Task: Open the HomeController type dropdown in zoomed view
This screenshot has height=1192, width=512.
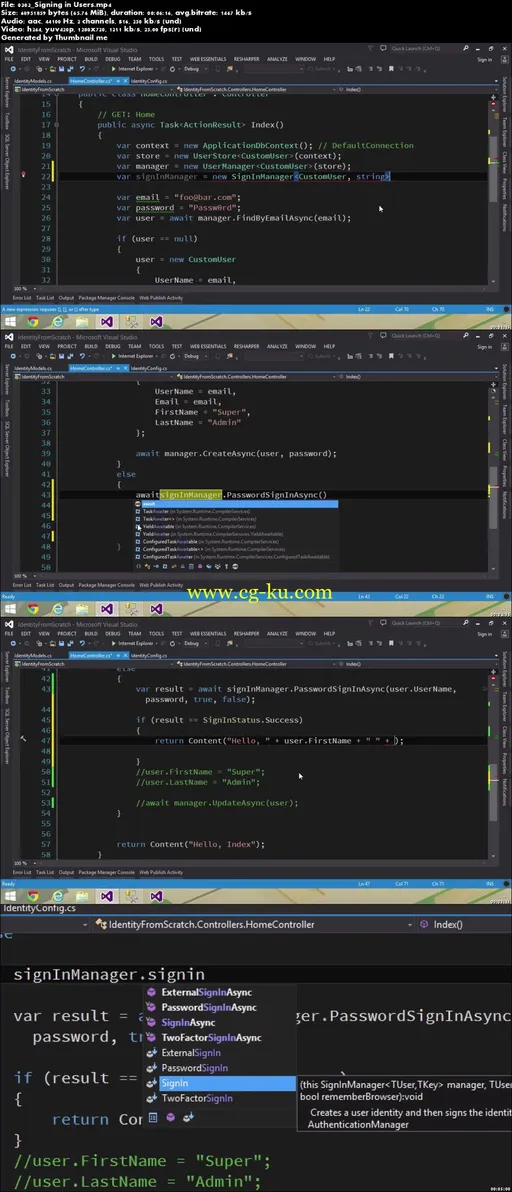Action: click(x=254, y=924)
